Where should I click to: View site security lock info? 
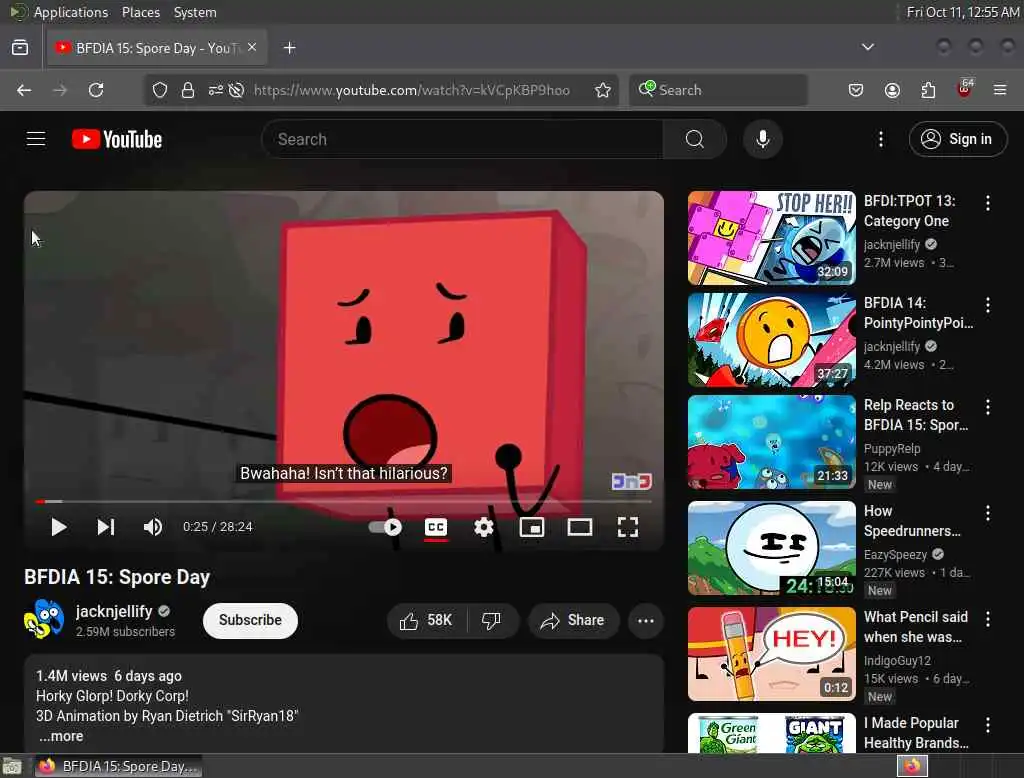(x=188, y=90)
